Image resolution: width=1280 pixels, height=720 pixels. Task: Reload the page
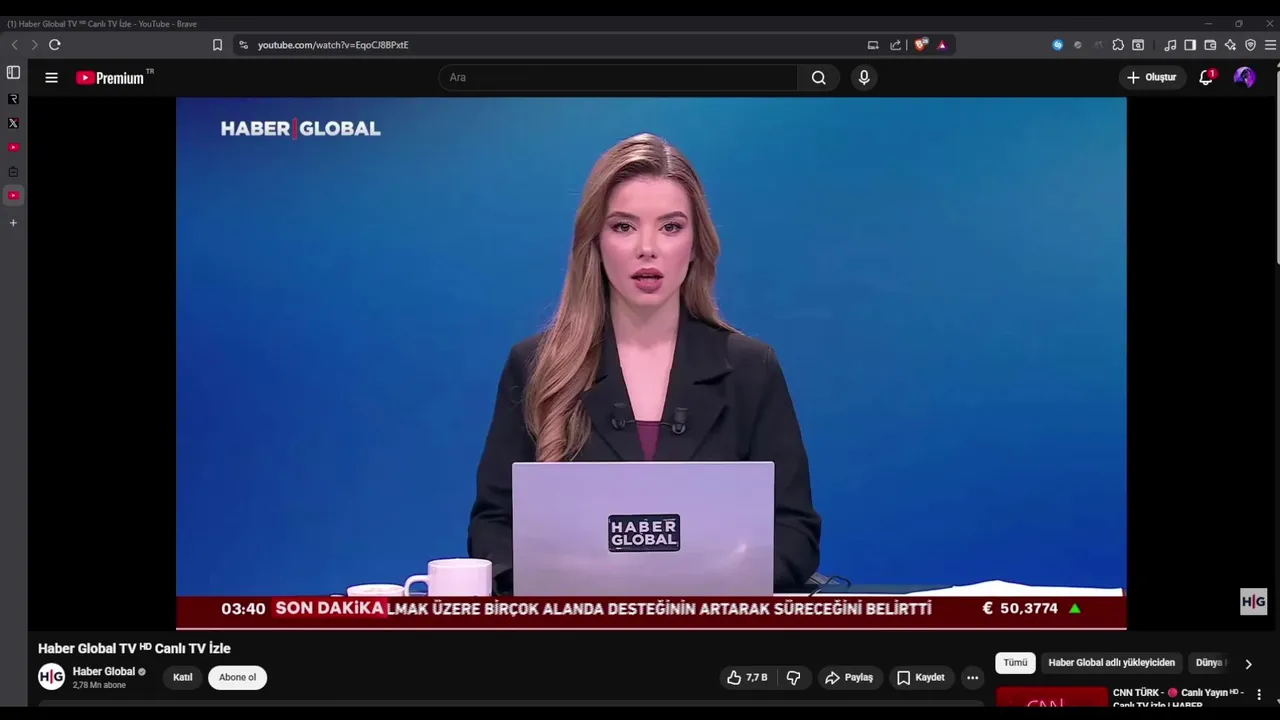(55, 45)
